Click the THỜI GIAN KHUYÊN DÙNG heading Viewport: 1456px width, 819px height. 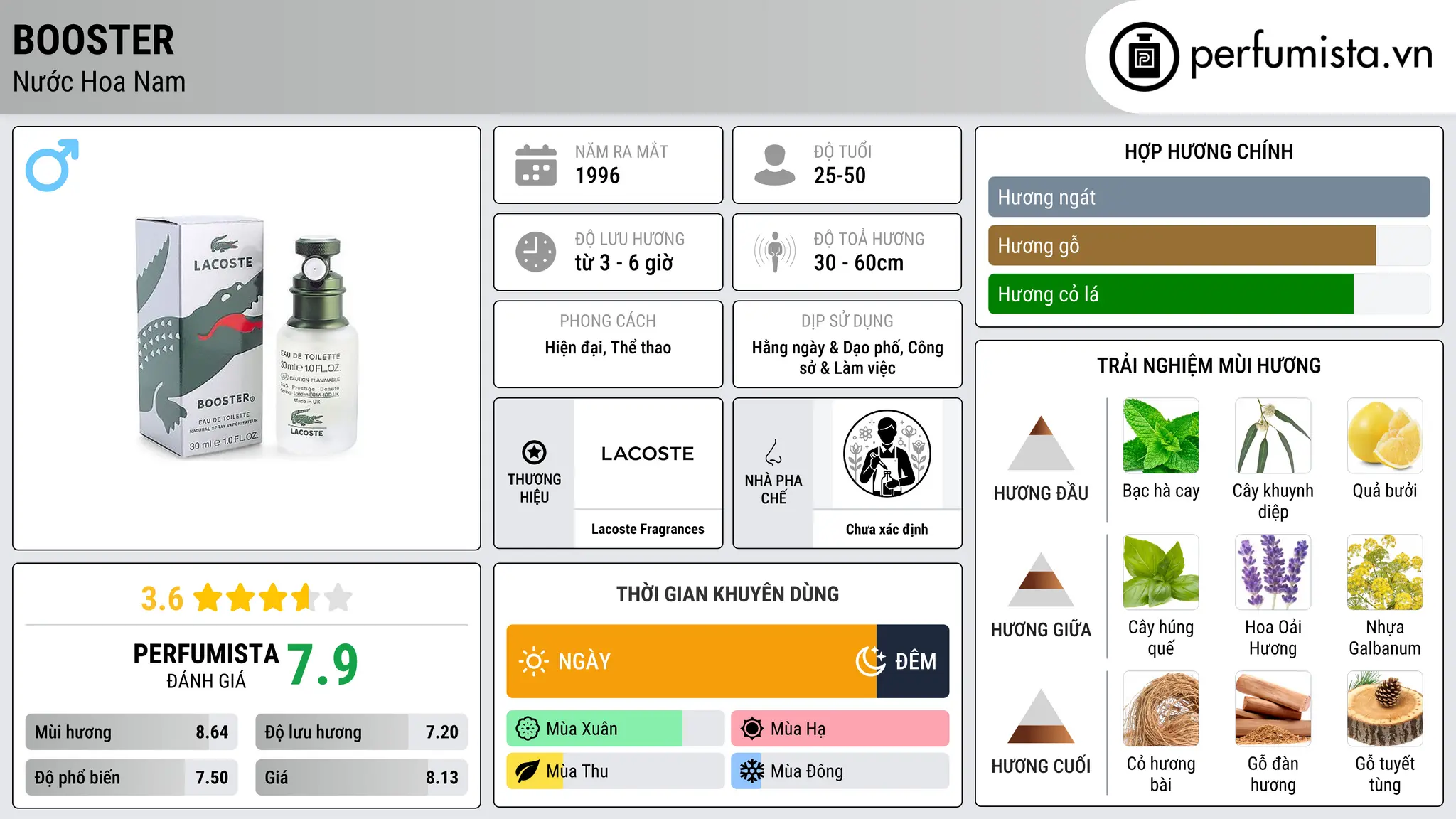click(x=727, y=594)
